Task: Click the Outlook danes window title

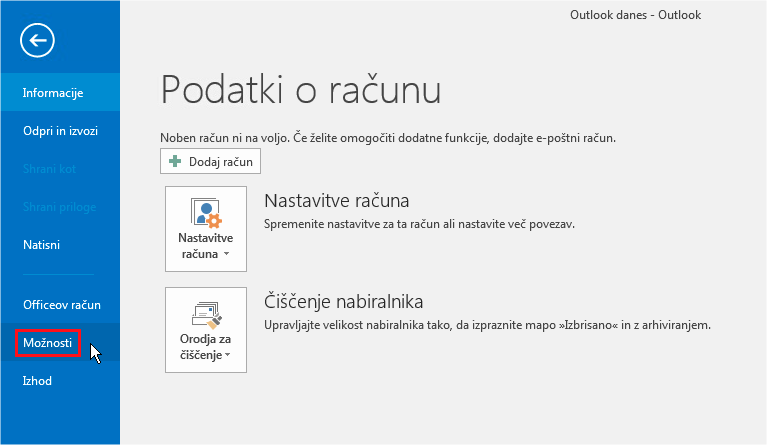Action: click(635, 15)
